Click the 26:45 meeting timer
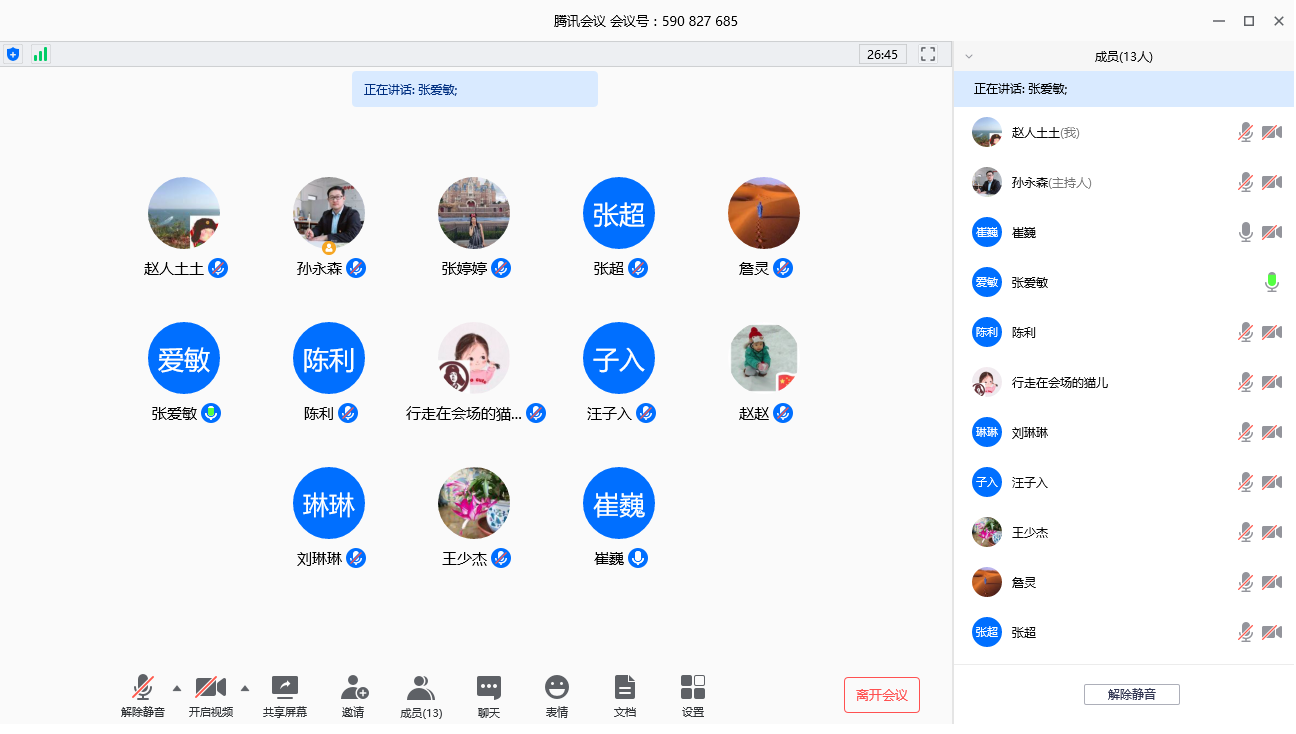Viewport: 1296px width, 734px height. pos(882,54)
